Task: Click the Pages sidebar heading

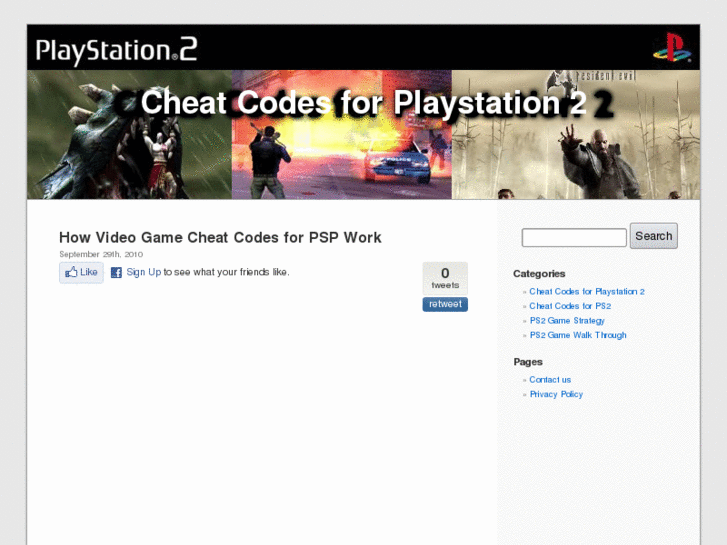Action: (528, 362)
